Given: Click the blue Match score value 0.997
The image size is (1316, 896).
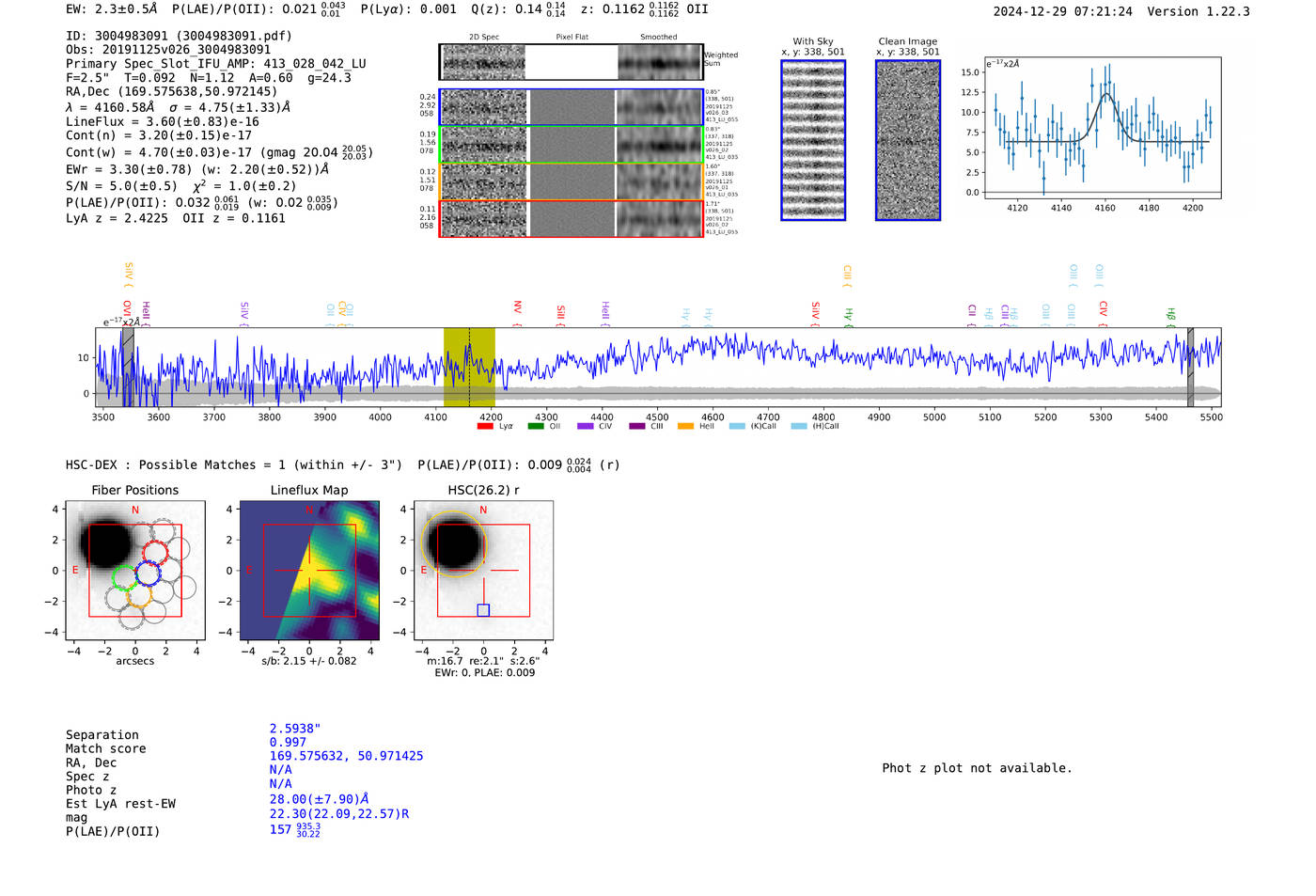Looking at the screenshot, I should coord(288,743).
